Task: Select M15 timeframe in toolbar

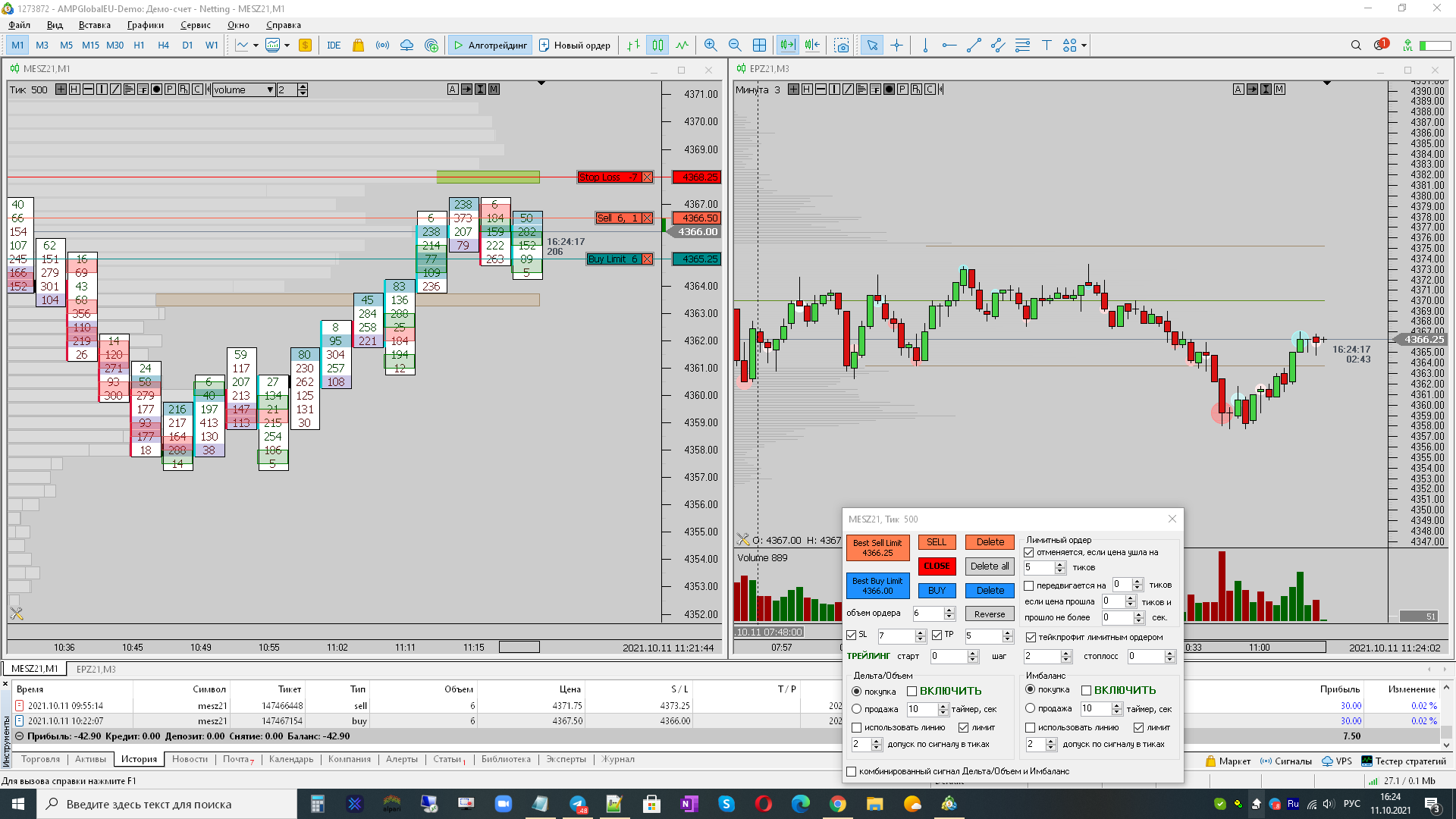Action: 90,45
